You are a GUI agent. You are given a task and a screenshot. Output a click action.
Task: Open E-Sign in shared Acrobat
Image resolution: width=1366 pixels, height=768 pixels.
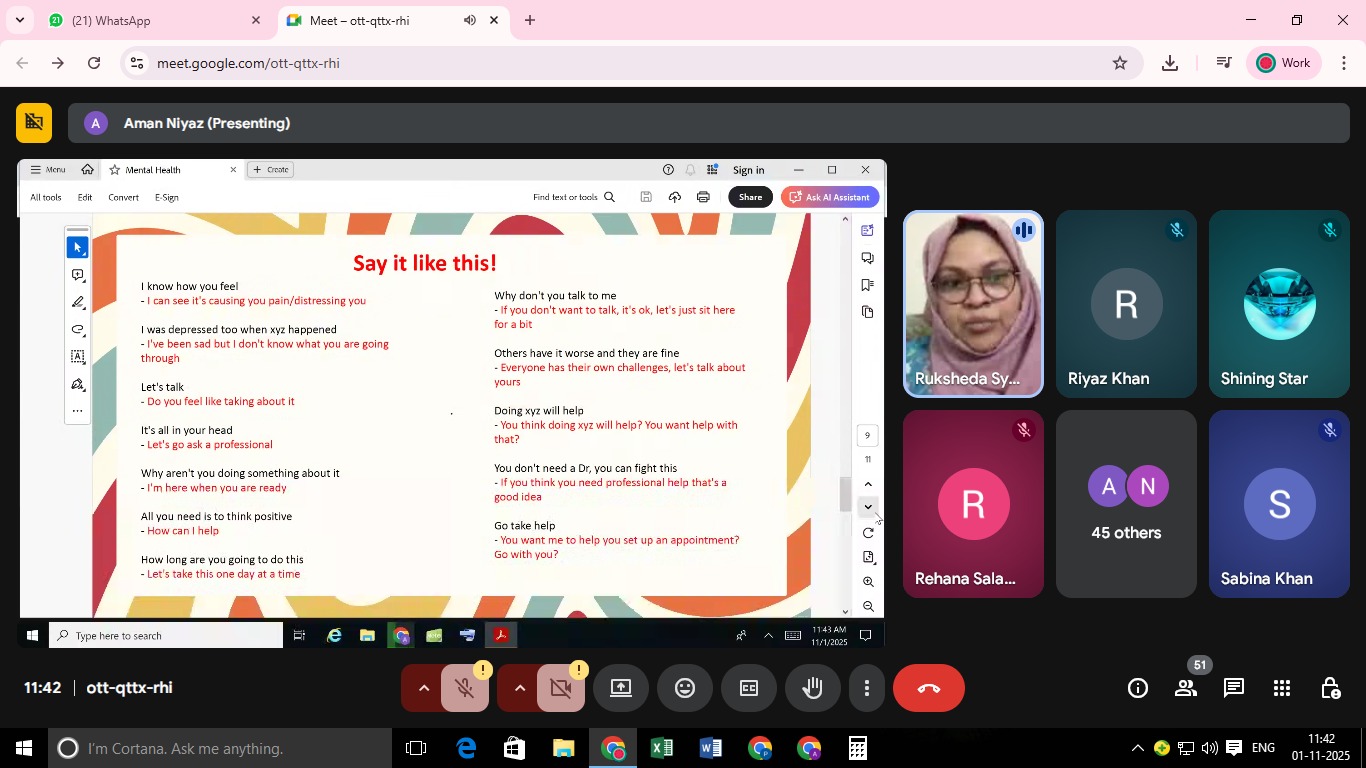(167, 198)
